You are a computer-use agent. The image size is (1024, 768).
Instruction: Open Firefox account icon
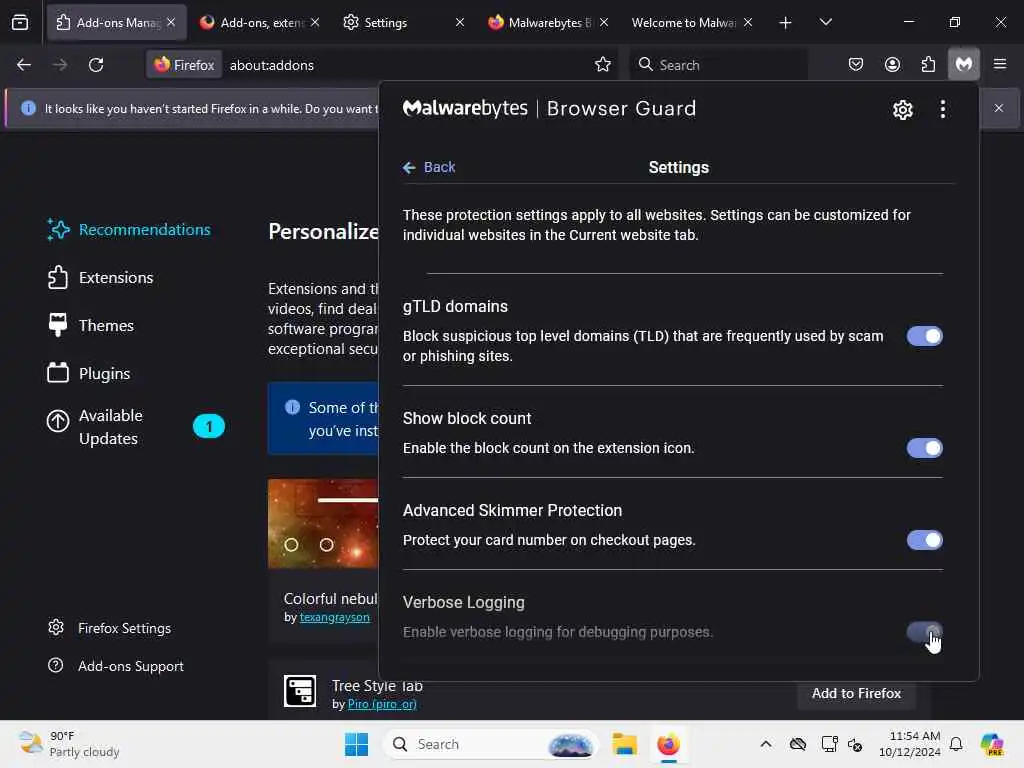pyautogui.click(x=892, y=64)
